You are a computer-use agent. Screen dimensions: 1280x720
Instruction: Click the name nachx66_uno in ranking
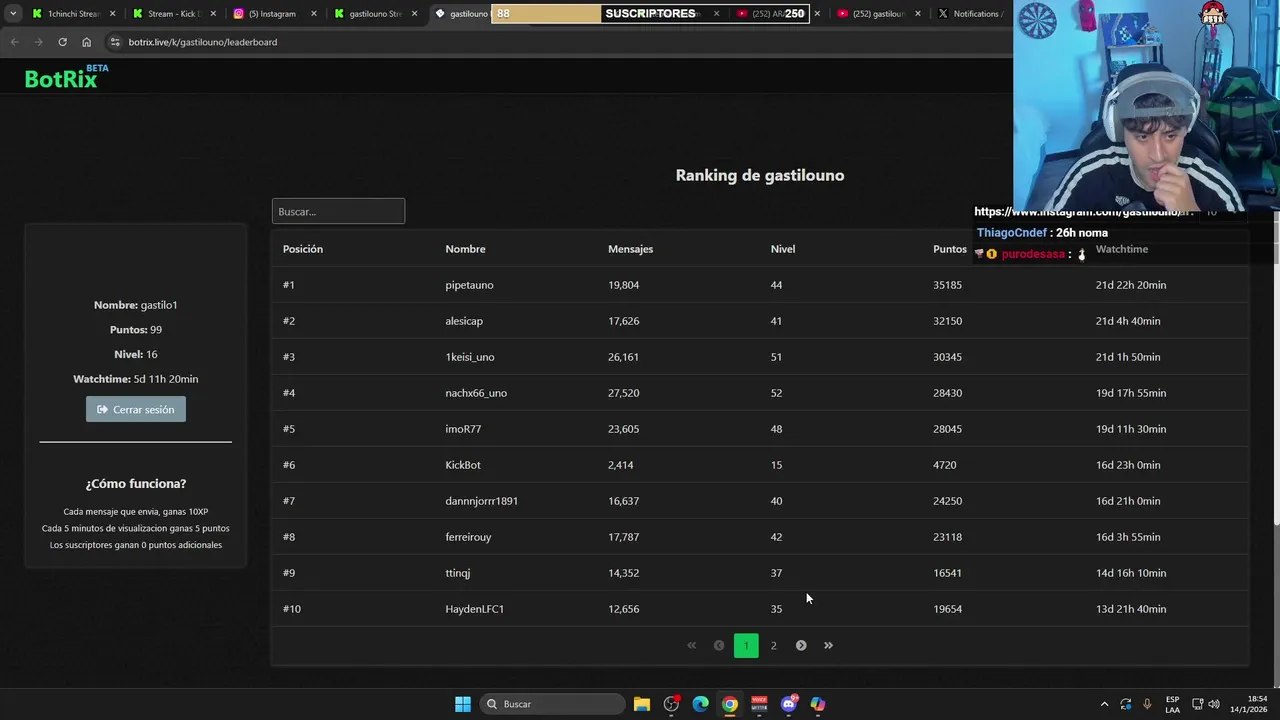click(x=476, y=393)
